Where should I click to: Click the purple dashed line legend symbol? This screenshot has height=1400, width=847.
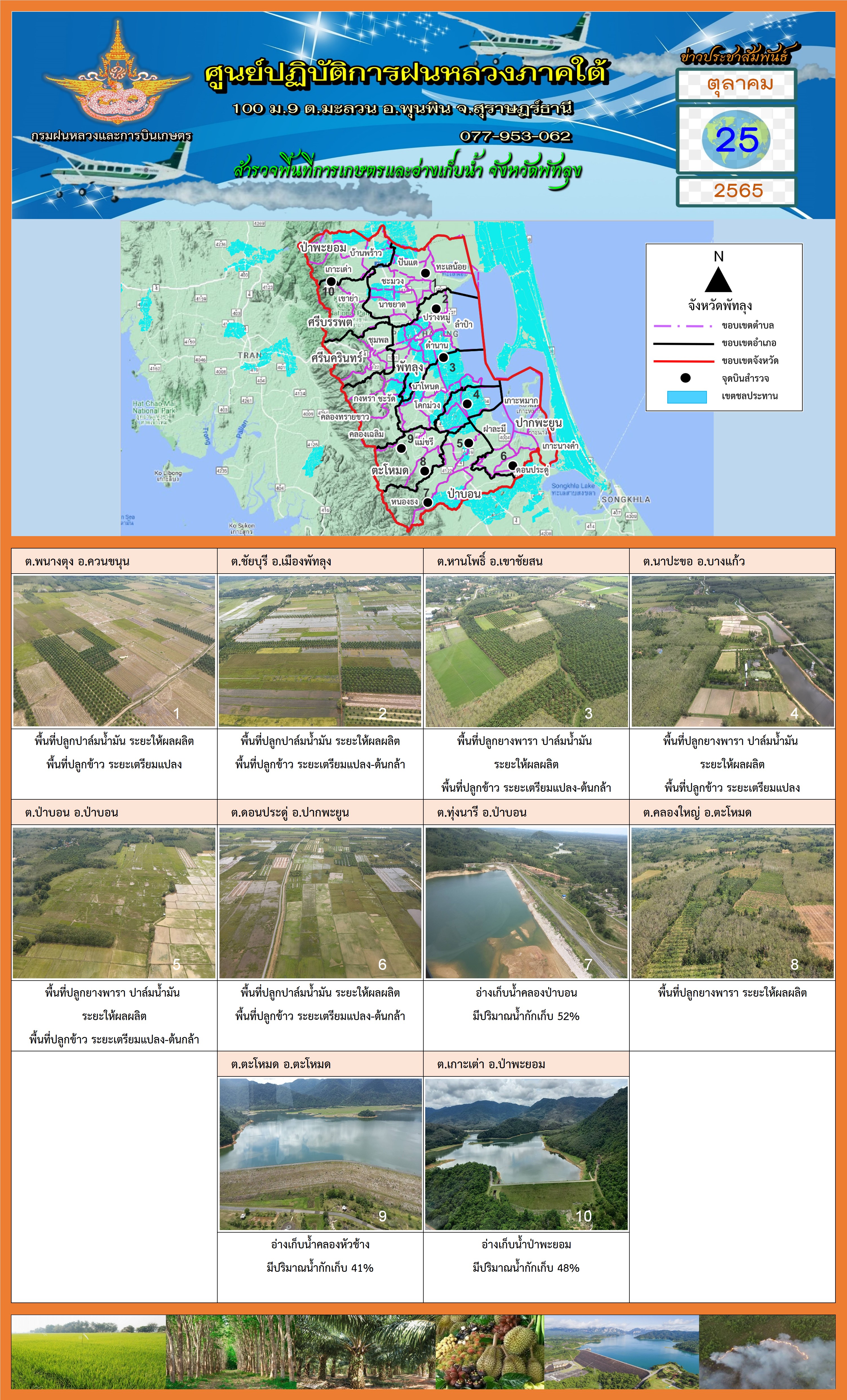(x=683, y=326)
